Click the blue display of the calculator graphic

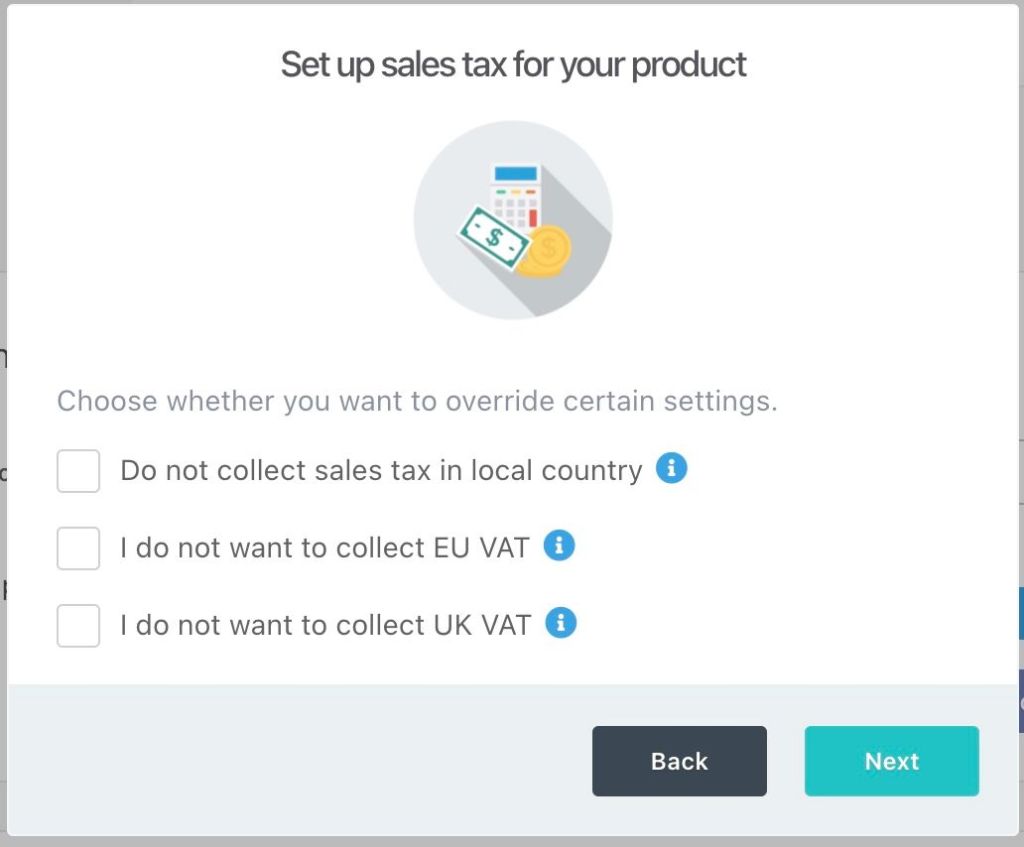(x=515, y=174)
